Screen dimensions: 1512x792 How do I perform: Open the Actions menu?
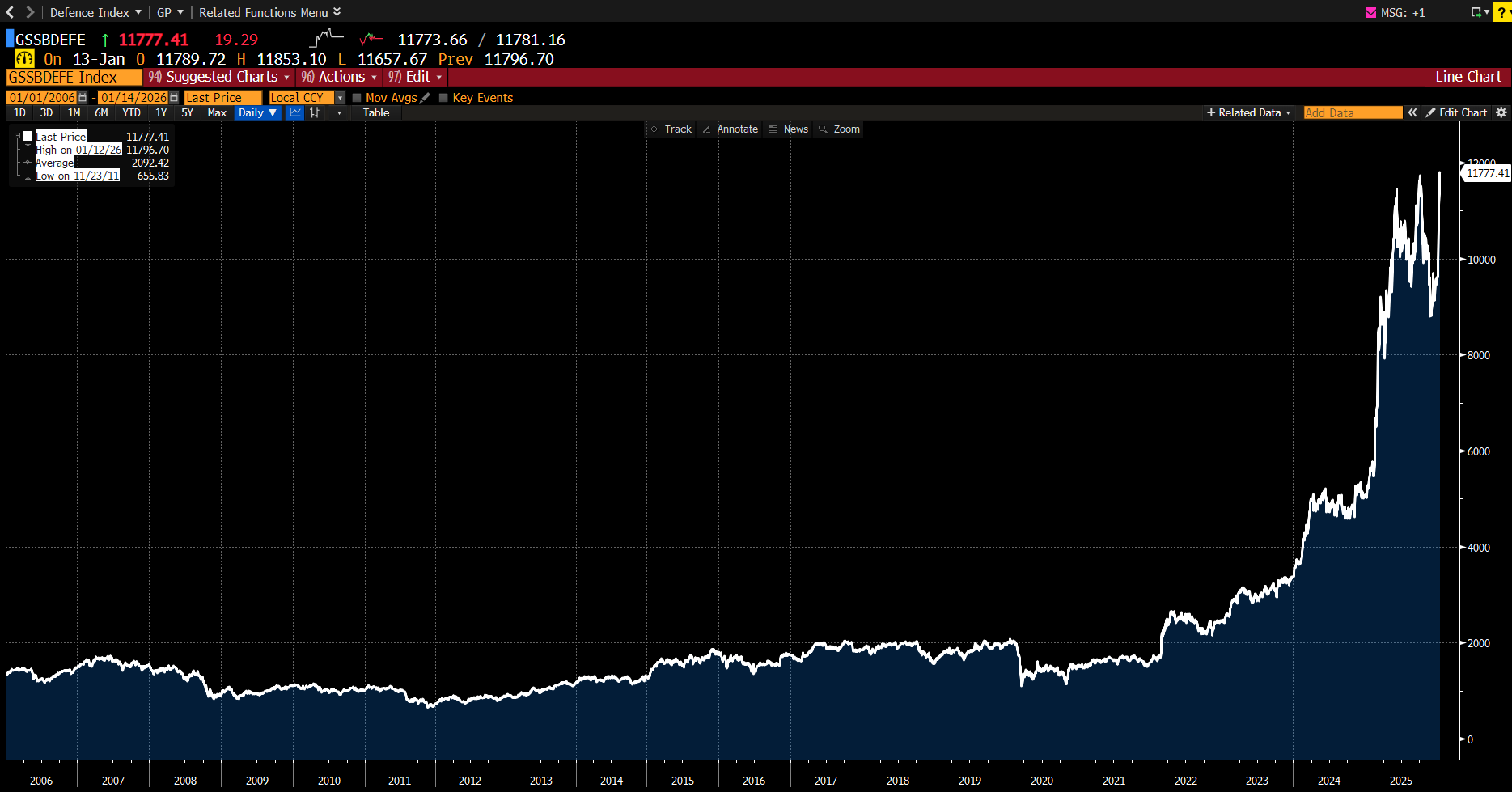pos(340,77)
